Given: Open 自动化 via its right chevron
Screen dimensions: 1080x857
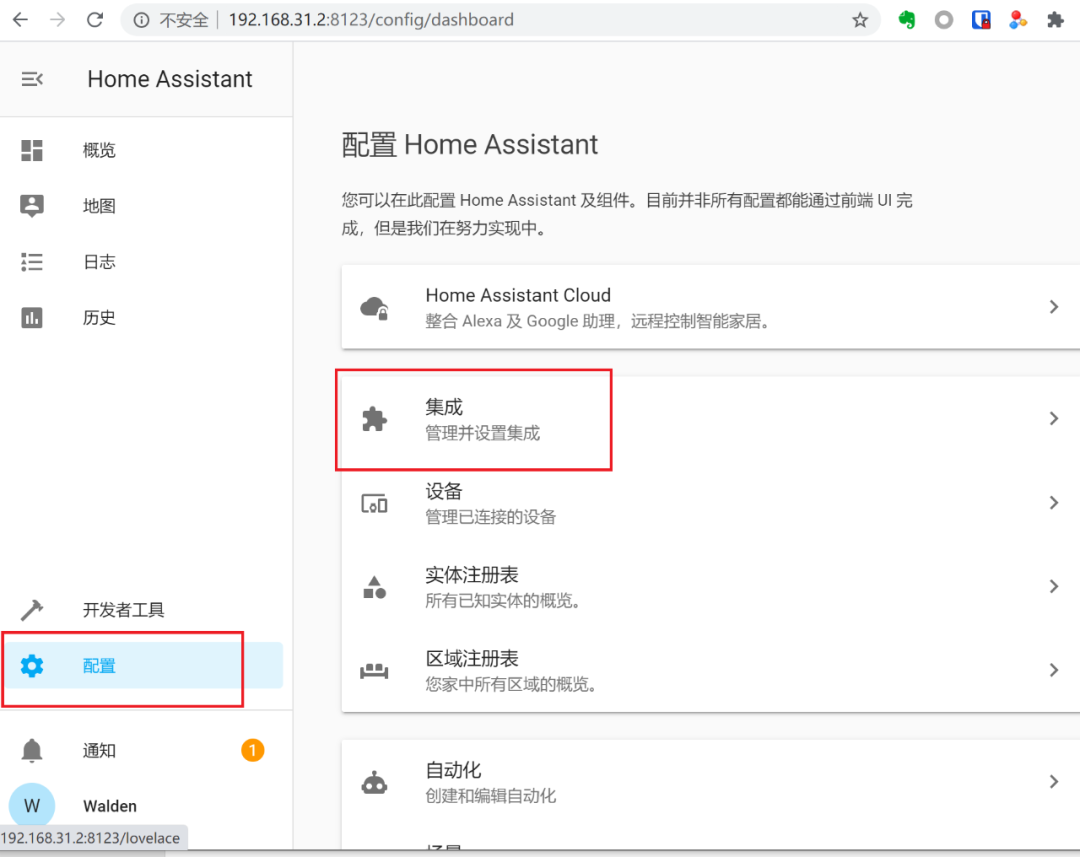Looking at the screenshot, I should tap(1054, 782).
